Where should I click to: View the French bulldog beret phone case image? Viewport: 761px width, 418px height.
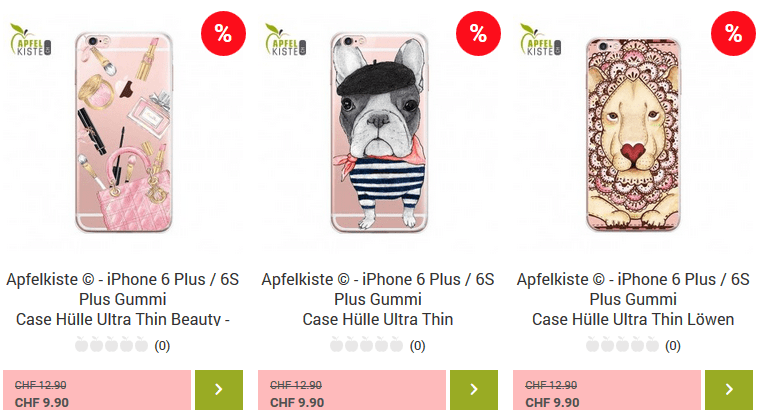click(x=379, y=133)
